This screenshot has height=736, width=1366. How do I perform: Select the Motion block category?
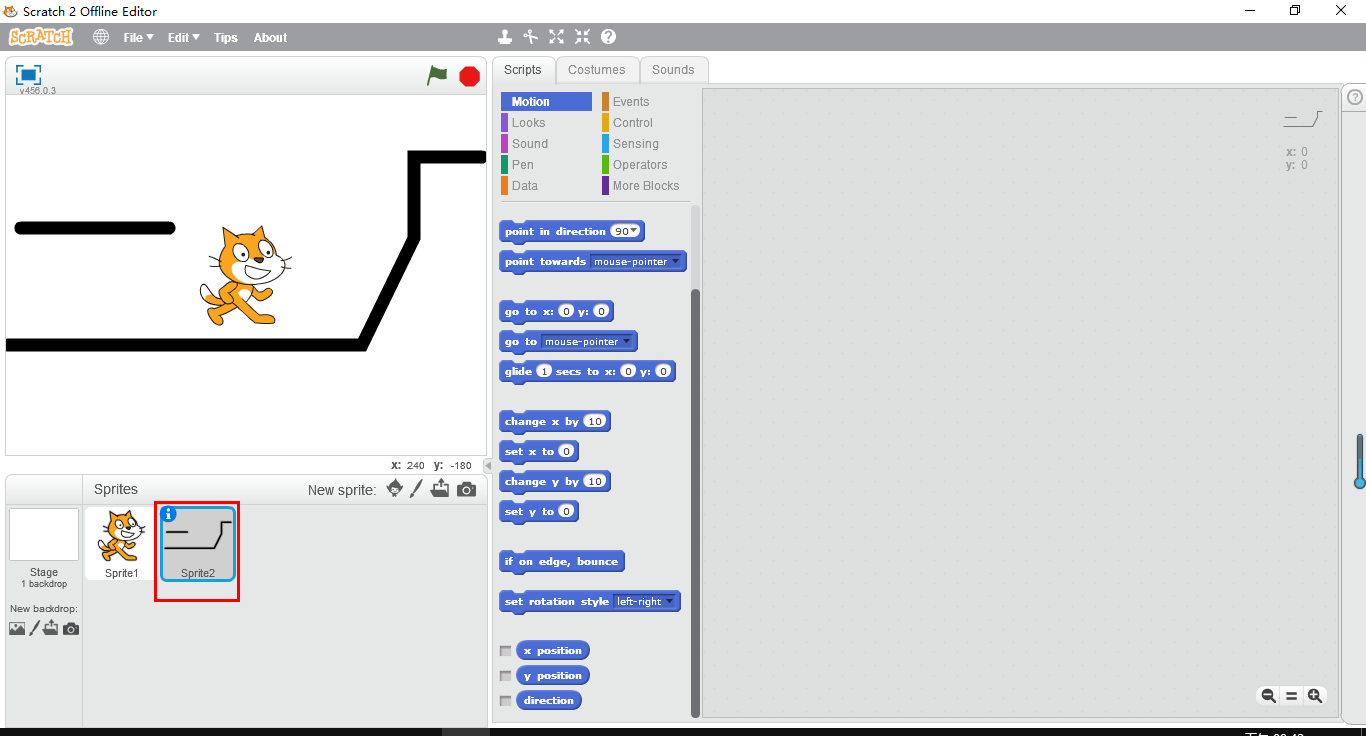(x=546, y=102)
